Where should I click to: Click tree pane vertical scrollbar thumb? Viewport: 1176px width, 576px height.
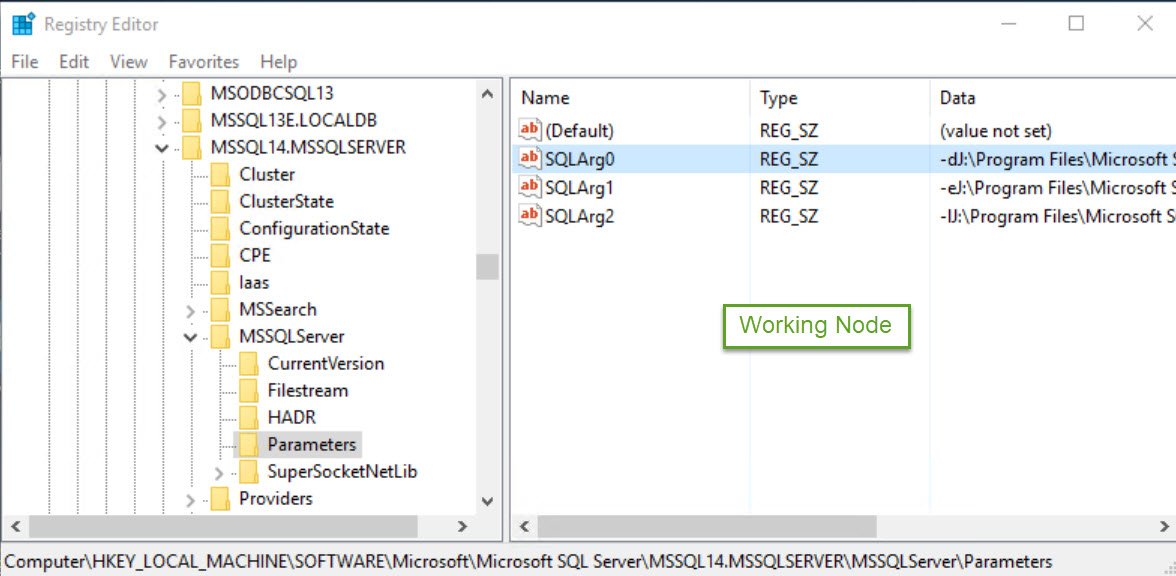pyautogui.click(x=487, y=266)
